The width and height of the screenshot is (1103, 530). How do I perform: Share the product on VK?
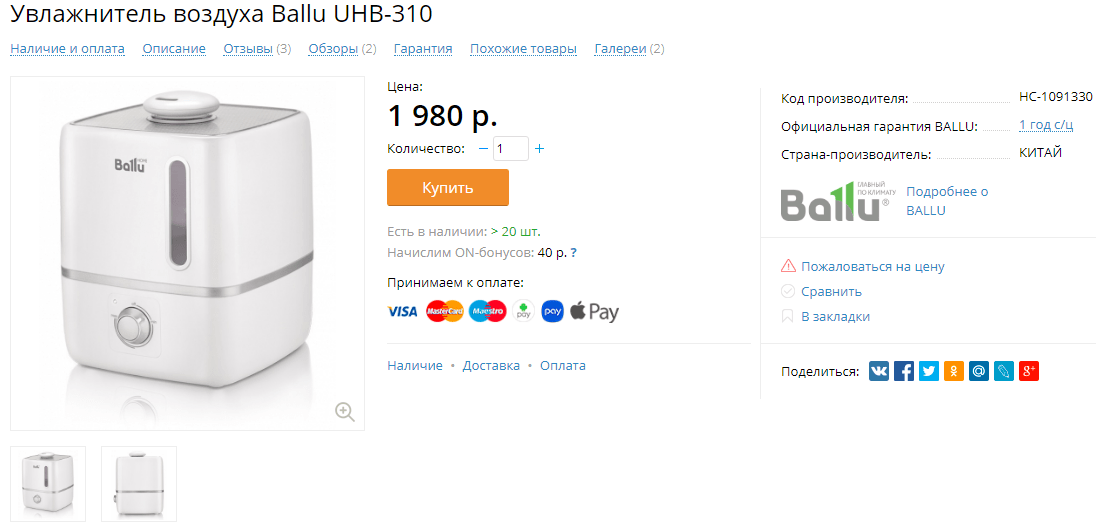coord(879,371)
